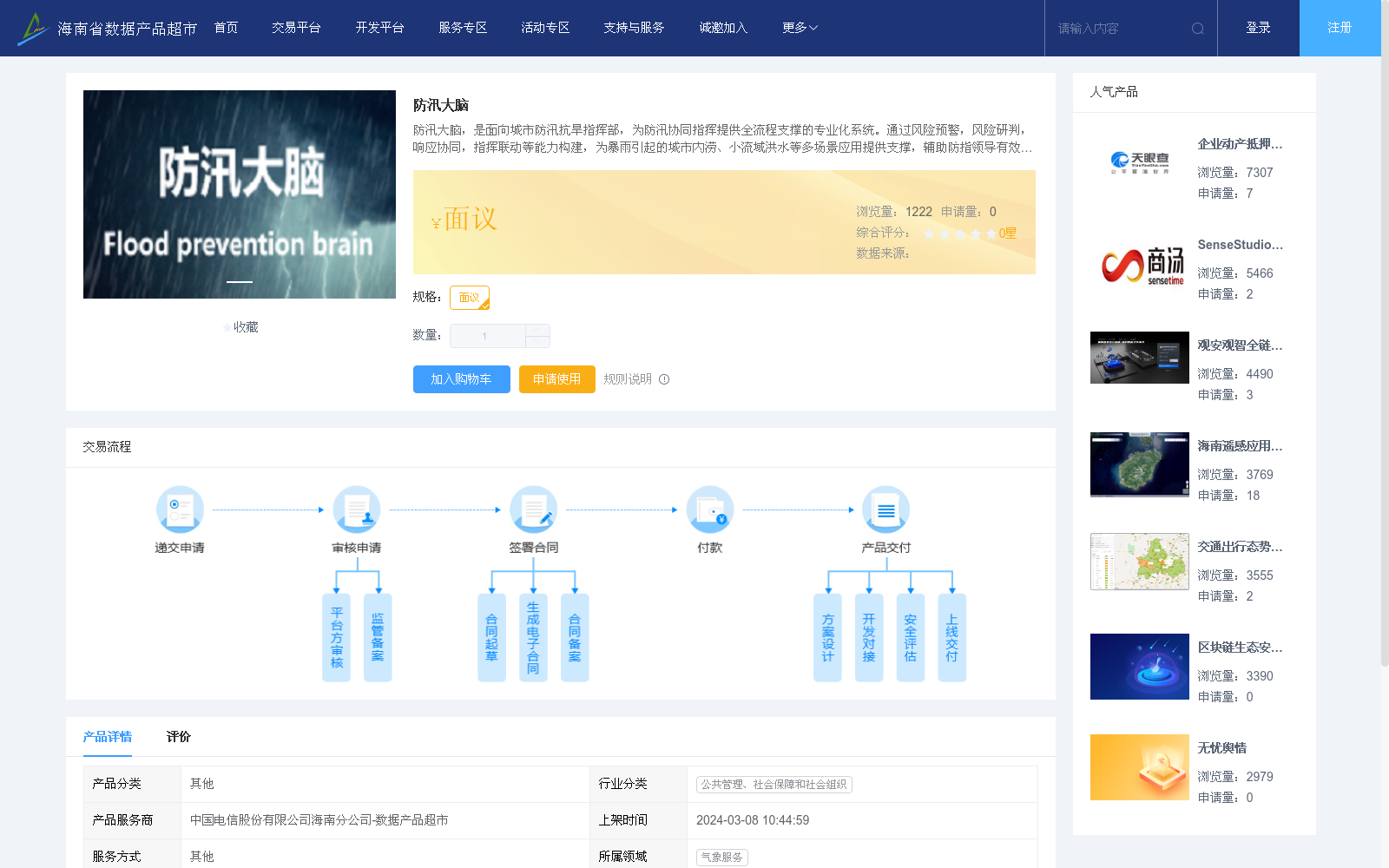This screenshot has height=868, width=1389.
Task: Click the 平台方审核 sub-step box
Action: tap(337, 638)
